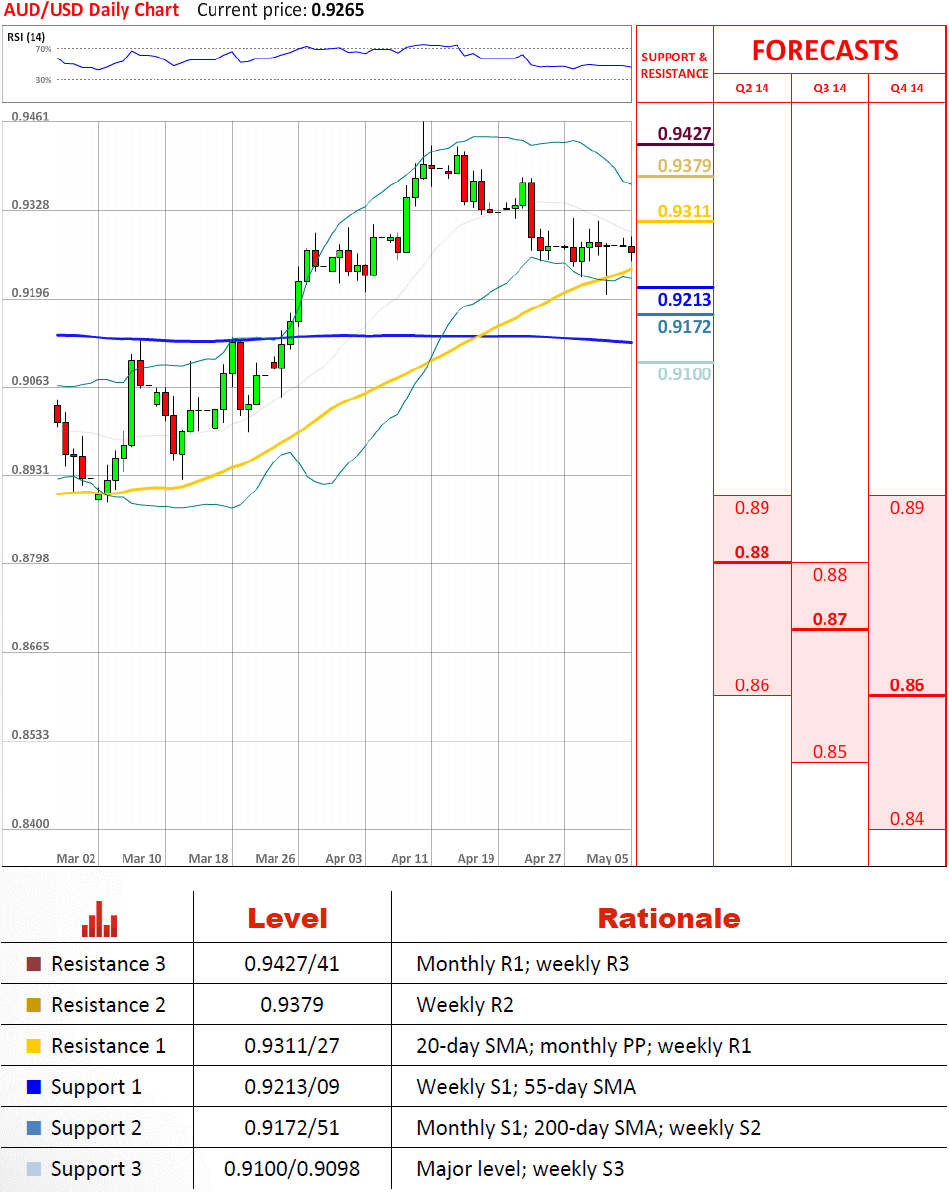Select the Resistance 3 color swatch
Image resolution: width=949 pixels, height=1192 pixels.
(34, 964)
